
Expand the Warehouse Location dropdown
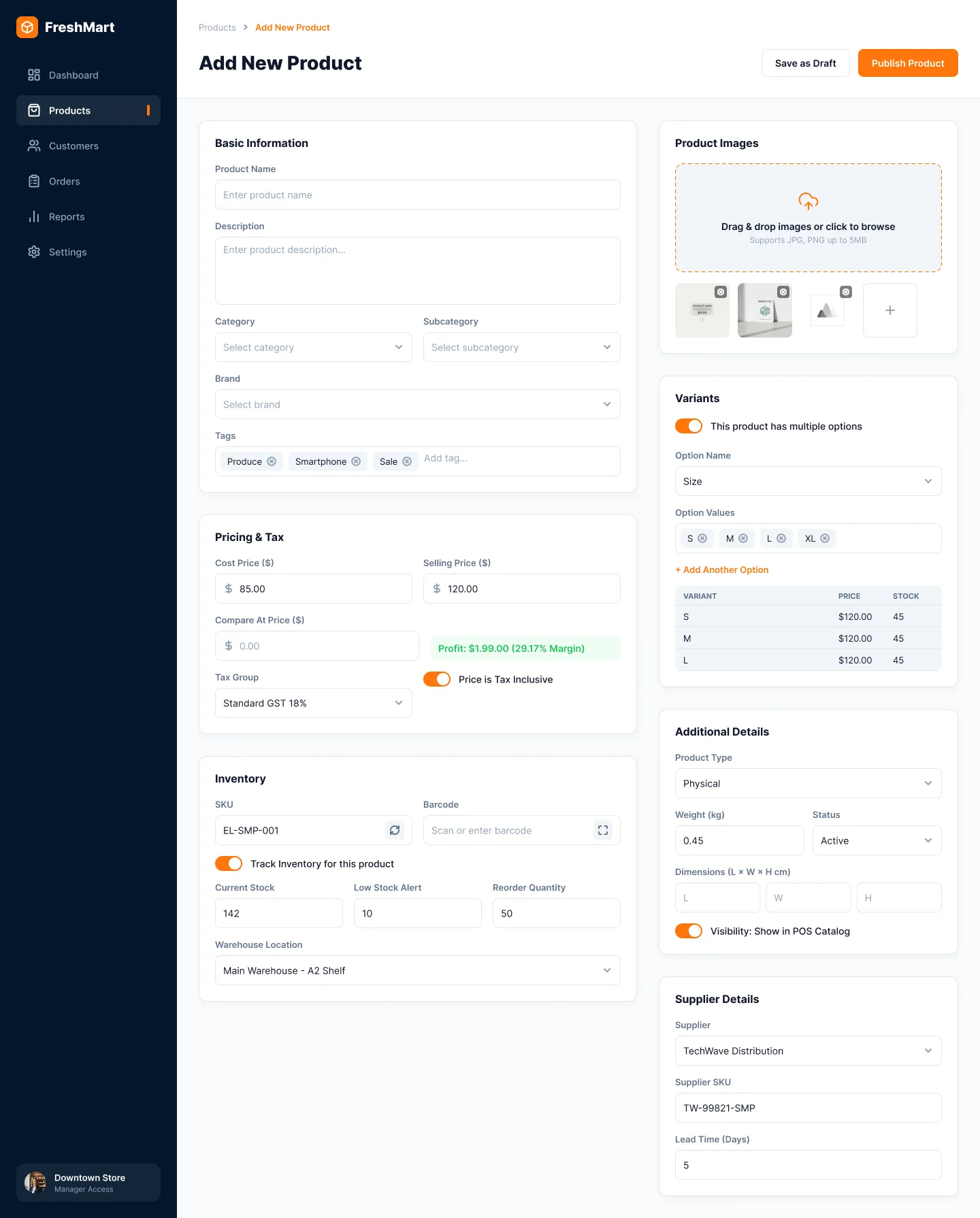pyautogui.click(x=418, y=970)
